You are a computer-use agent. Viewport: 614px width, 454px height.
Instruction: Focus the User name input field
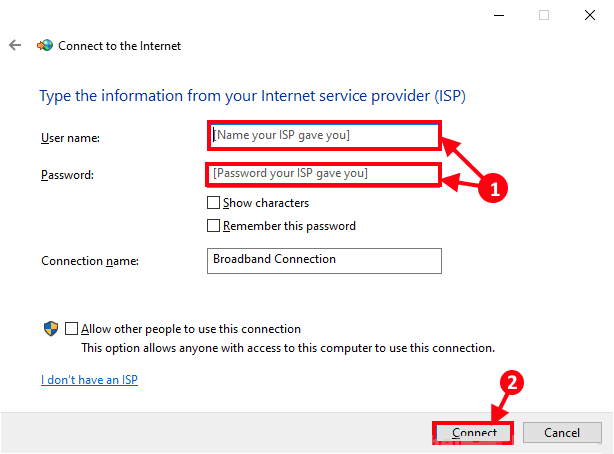(324, 135)
